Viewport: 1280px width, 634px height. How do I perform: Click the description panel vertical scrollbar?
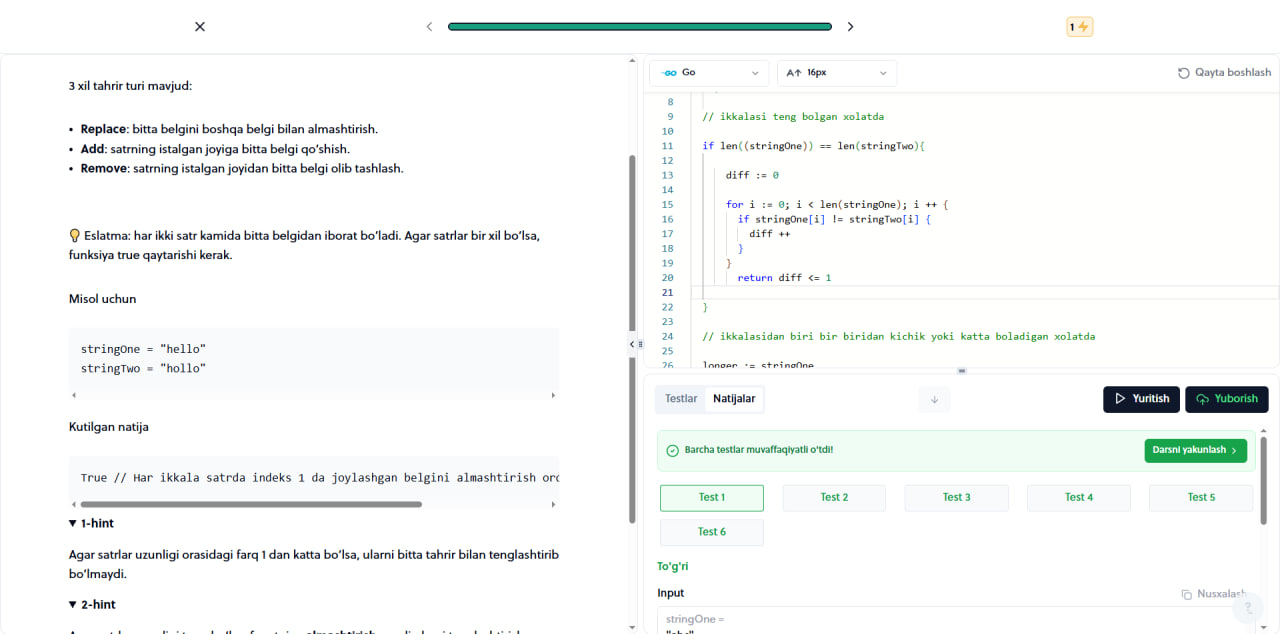(x=632, y=338)
